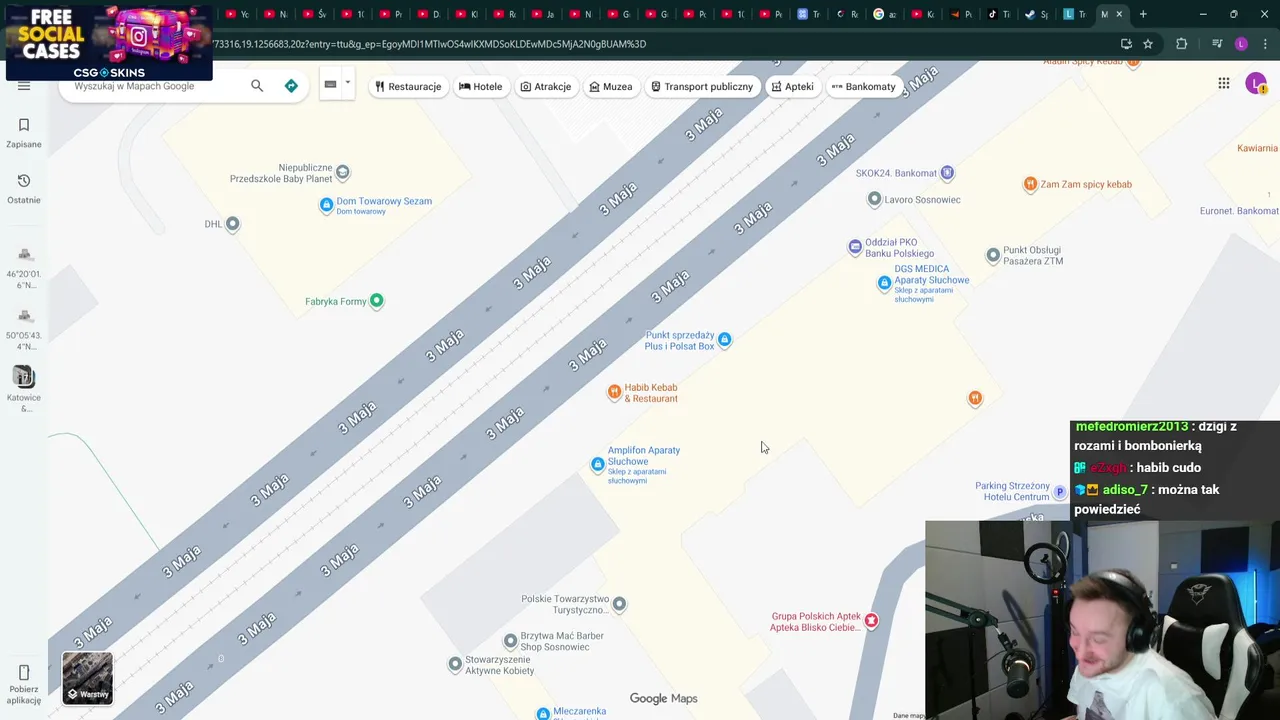Select Niepubliczne Przedszkole Baby Planet pin
Screen dimensions: 1280x720
pos(343,172)
